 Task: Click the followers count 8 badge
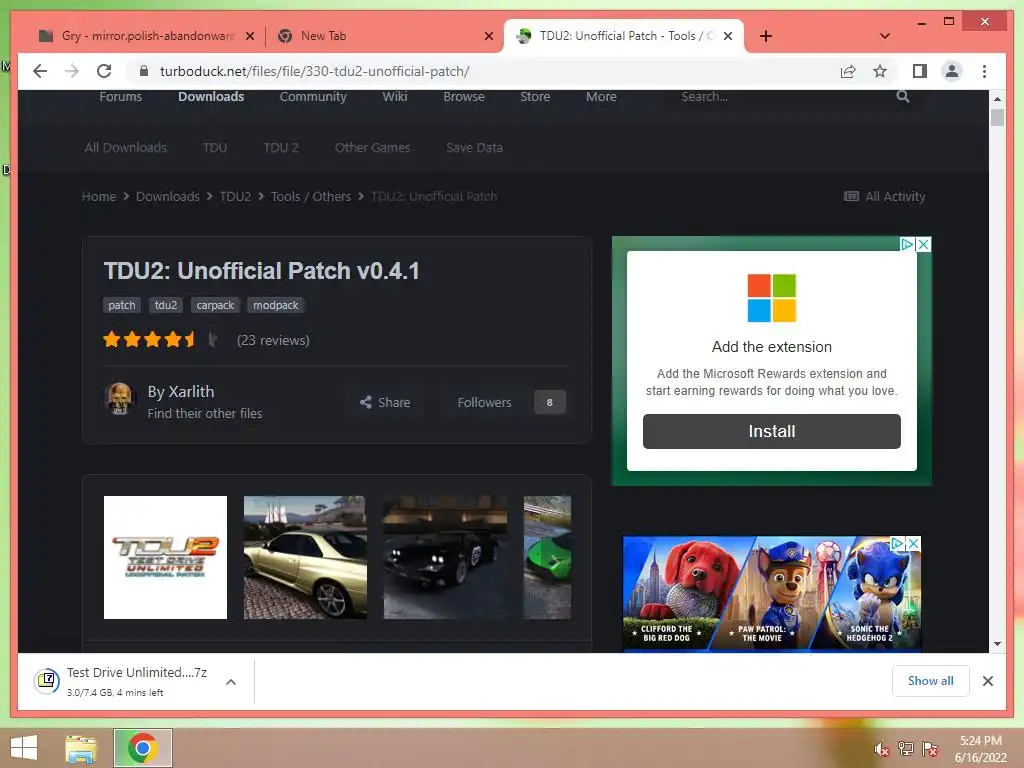click(x=549, y=402)
